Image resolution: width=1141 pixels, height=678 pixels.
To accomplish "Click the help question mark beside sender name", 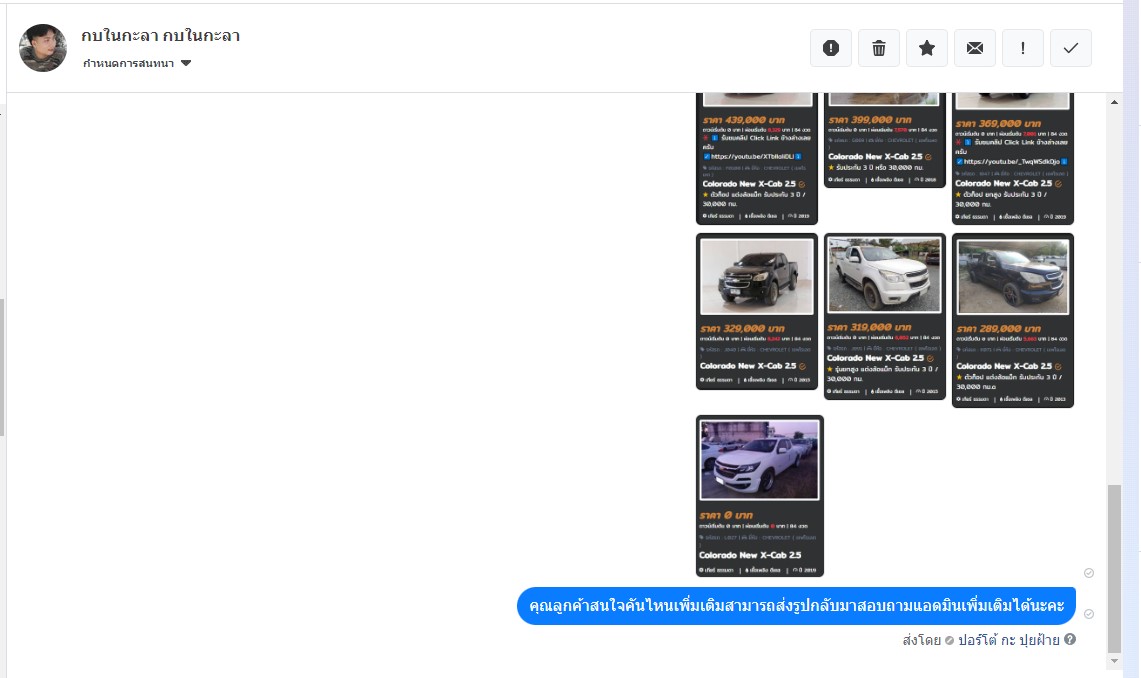I will (1070, 639).
